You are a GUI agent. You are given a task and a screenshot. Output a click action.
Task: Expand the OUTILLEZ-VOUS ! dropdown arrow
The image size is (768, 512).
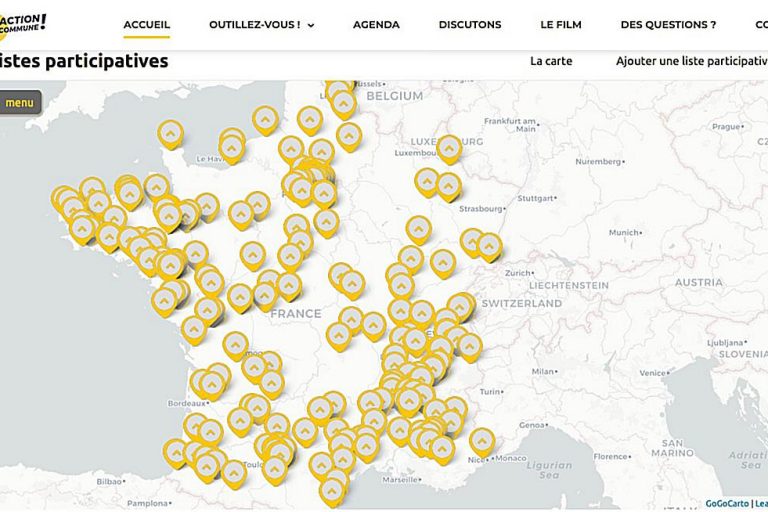click(311, 26)
